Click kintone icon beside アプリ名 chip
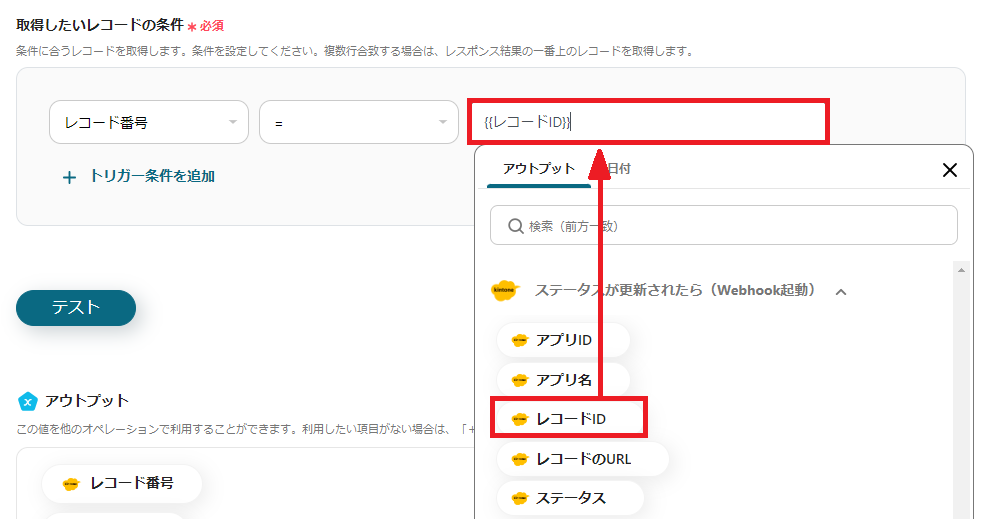Viewport: 995px width, 519px height. [x=519, y=380]
